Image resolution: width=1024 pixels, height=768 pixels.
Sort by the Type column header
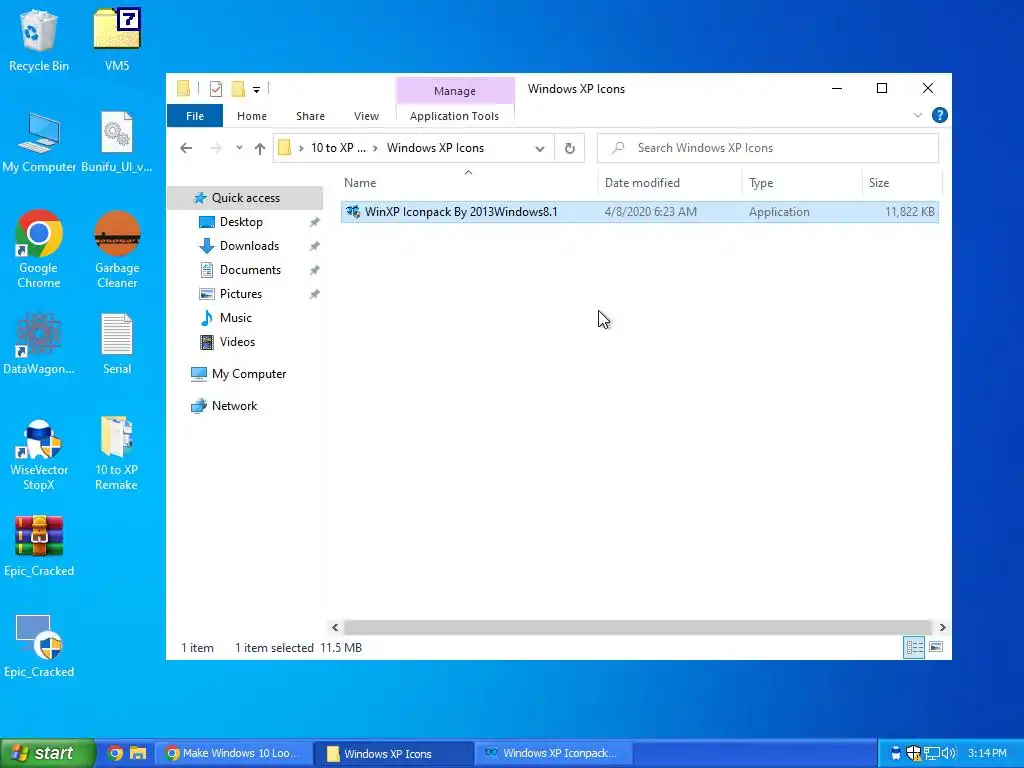[x=802, y=183]
